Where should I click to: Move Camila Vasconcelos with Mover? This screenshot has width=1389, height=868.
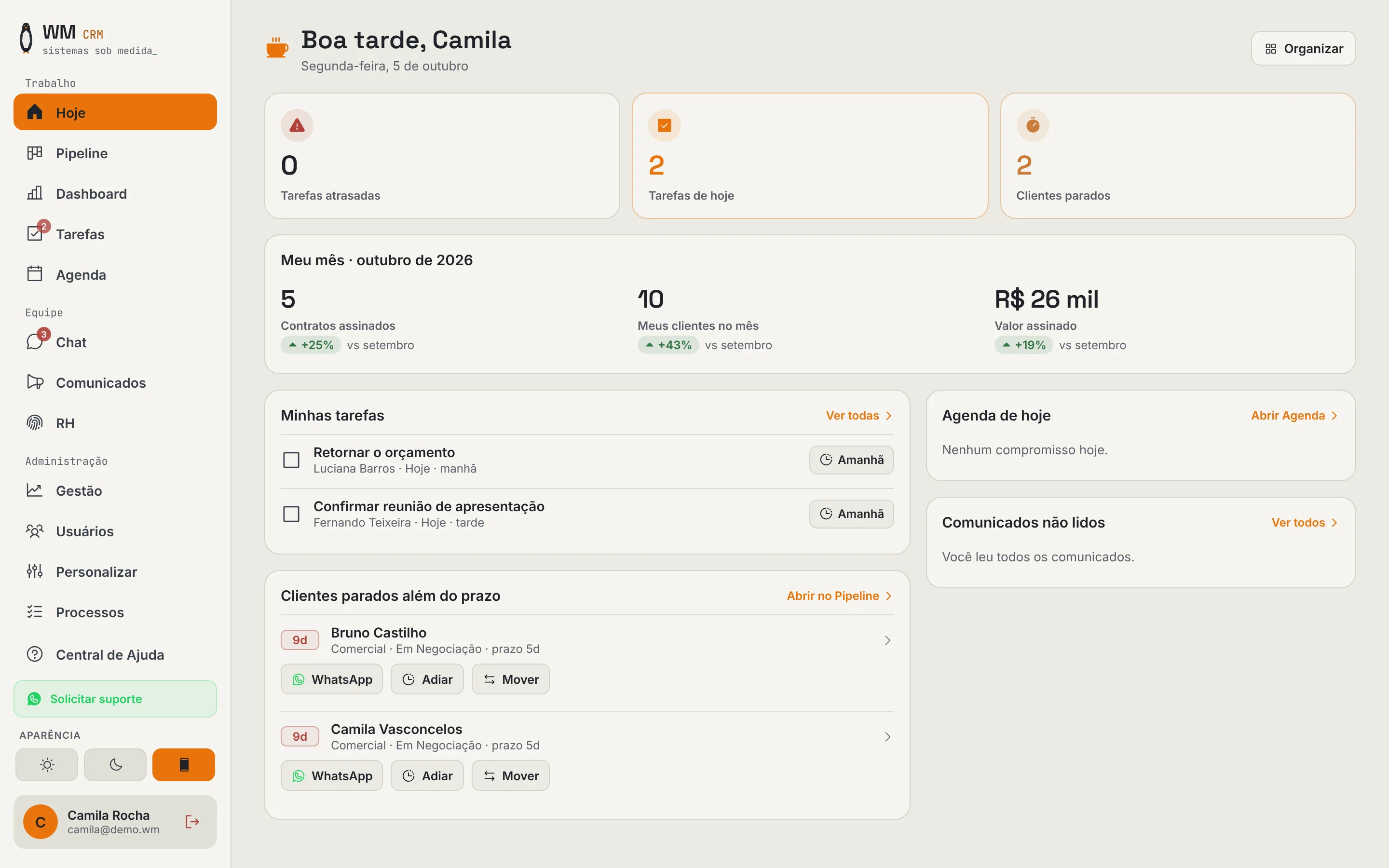pos(510,775)
